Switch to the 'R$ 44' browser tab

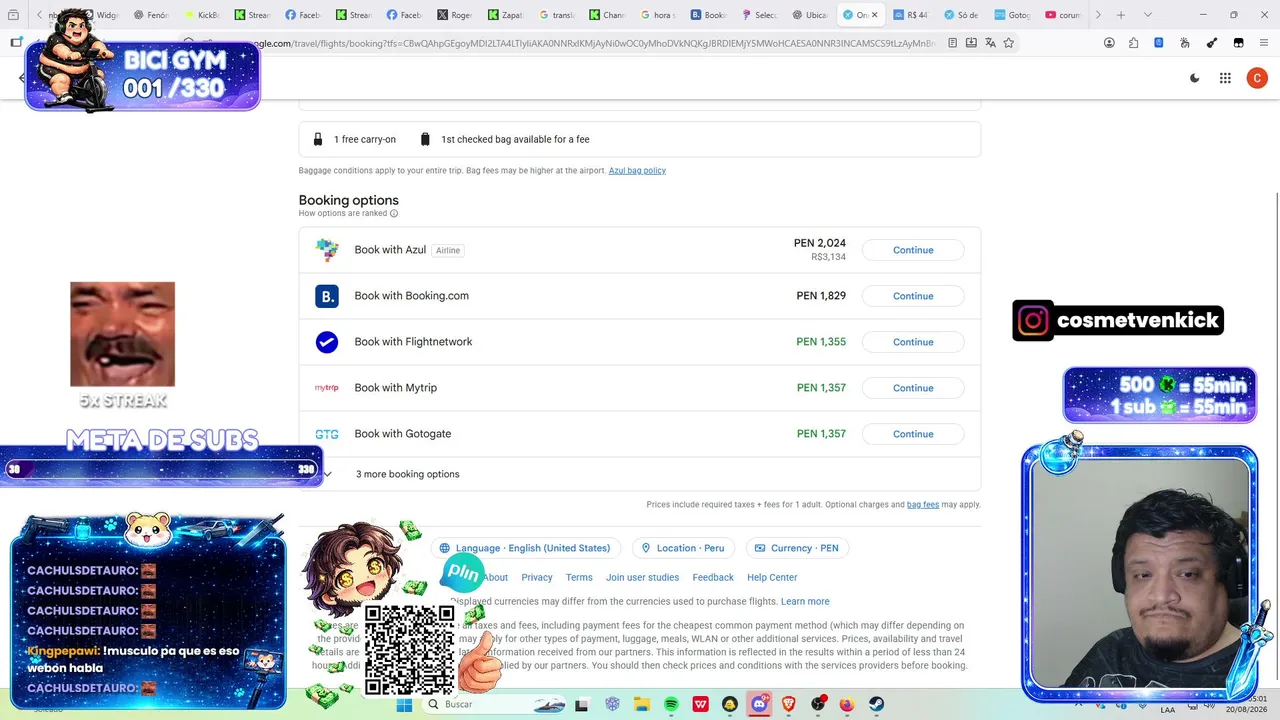point(910,15)
